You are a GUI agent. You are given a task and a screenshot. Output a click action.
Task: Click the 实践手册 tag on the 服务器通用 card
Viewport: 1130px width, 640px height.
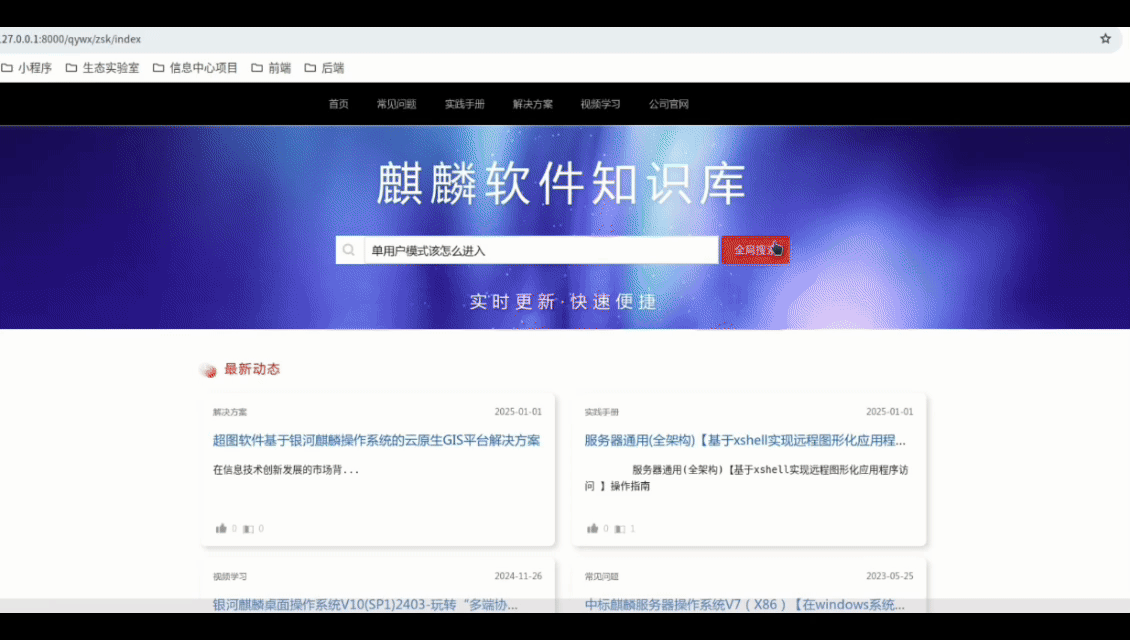click(x=602, y=412)
